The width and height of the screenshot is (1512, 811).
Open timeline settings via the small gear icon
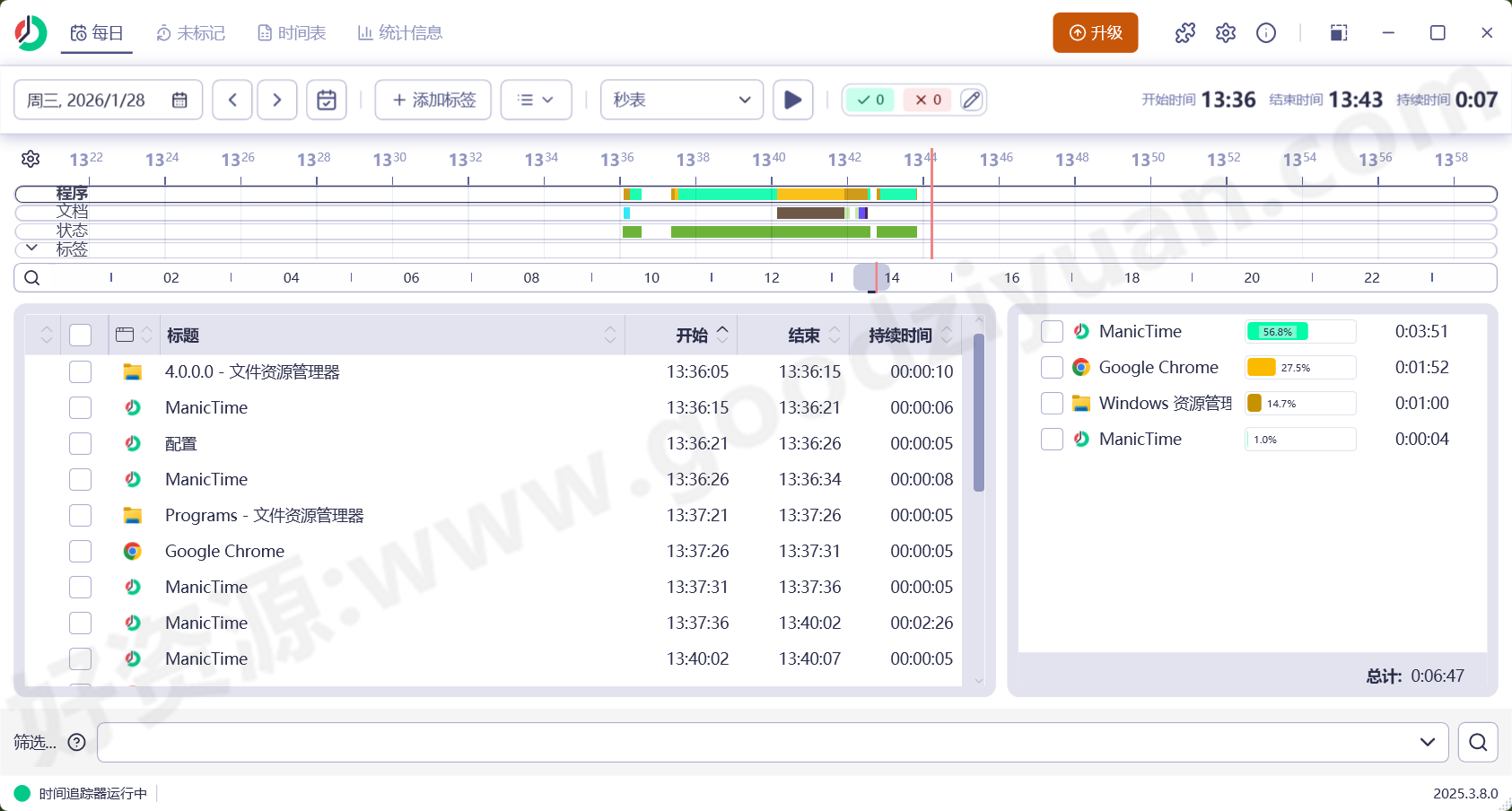(31, 158)
